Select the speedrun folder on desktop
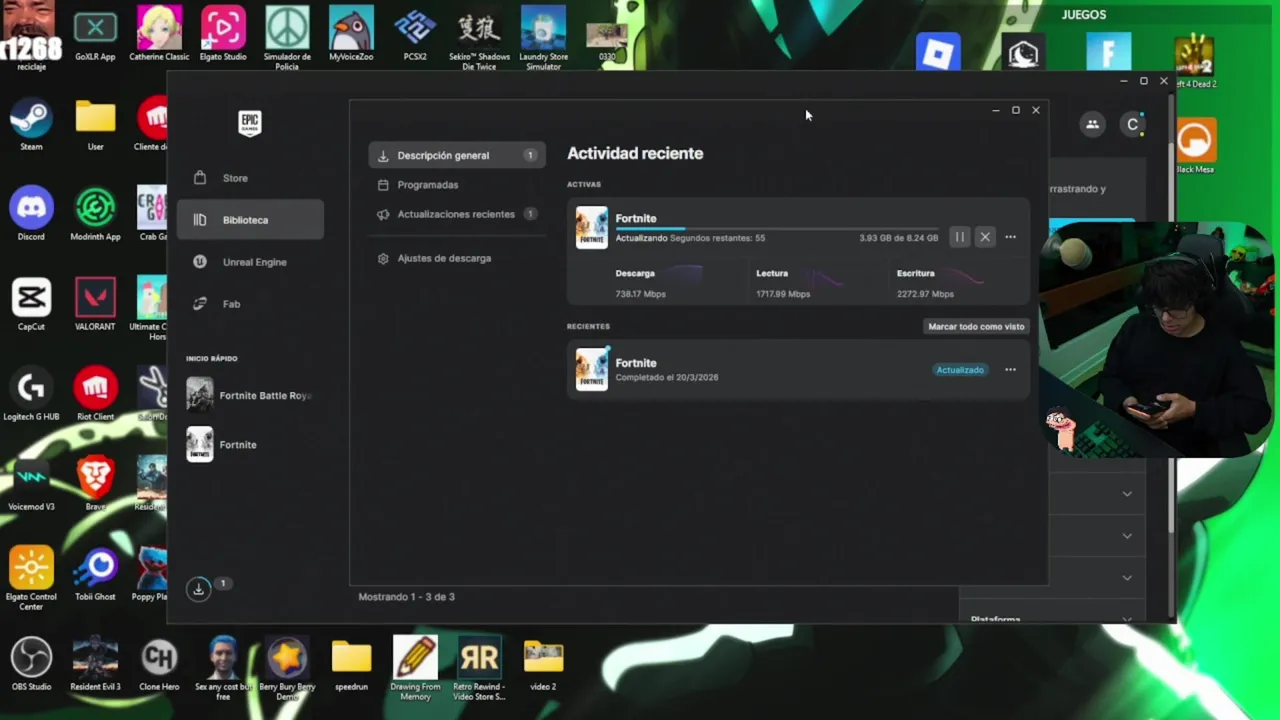 pyautogui.click(x=351, y=665)
